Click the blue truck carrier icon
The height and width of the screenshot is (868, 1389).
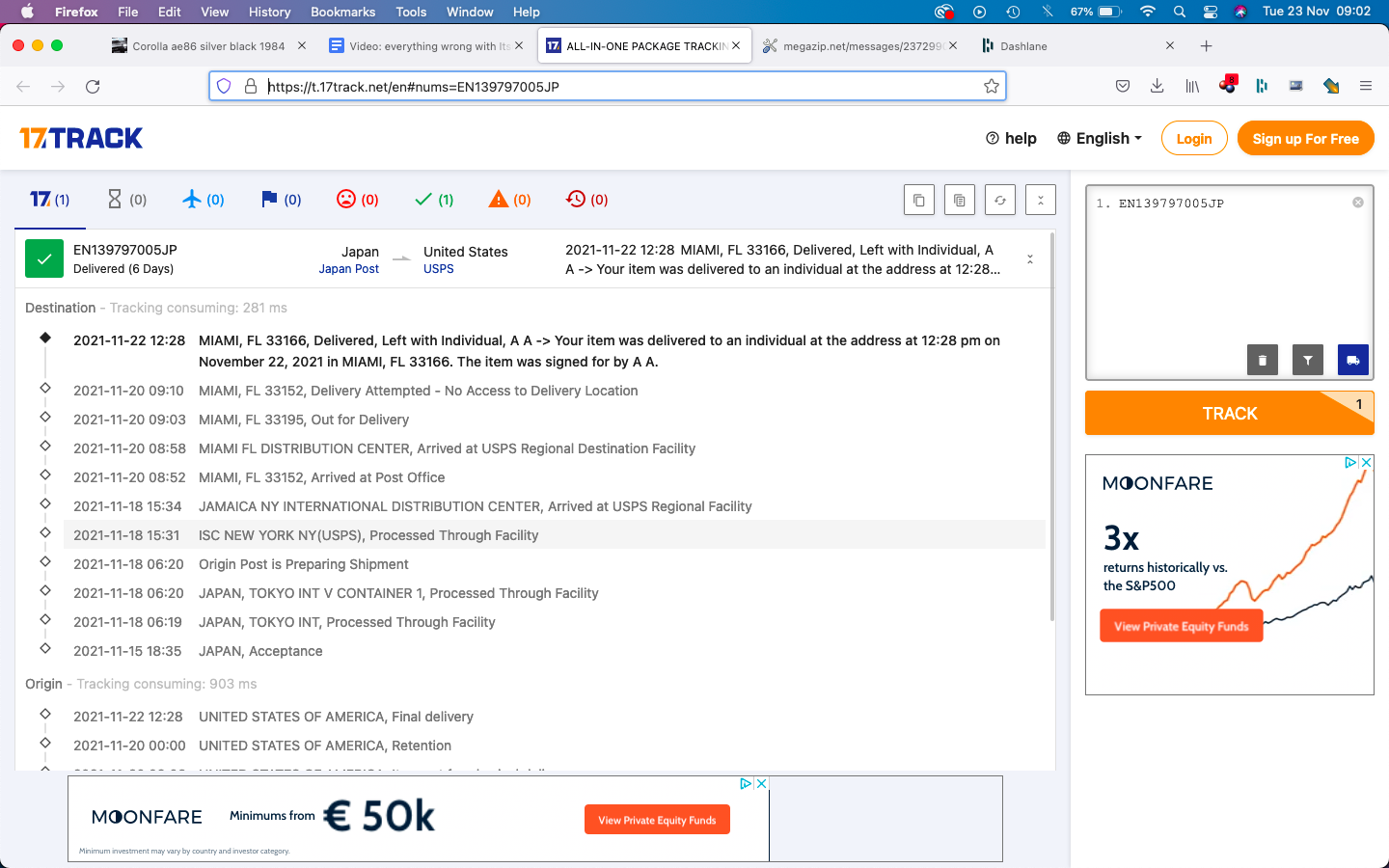(x=1352, y=360)
